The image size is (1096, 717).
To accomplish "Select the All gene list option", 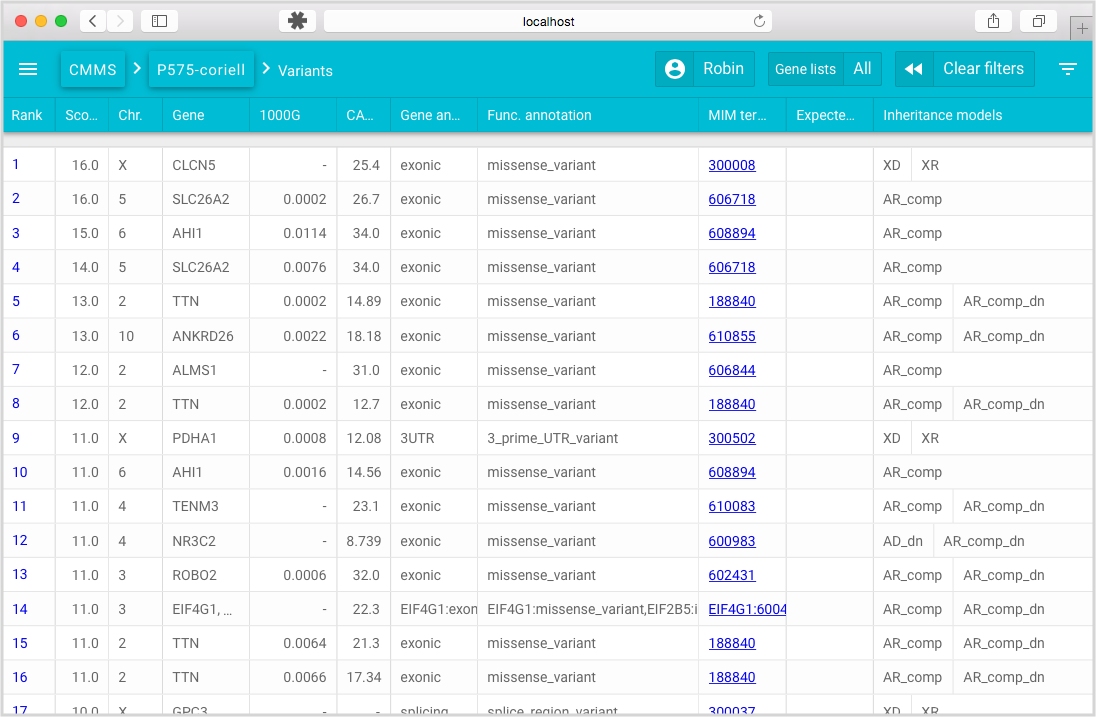I will pos(863,69).
